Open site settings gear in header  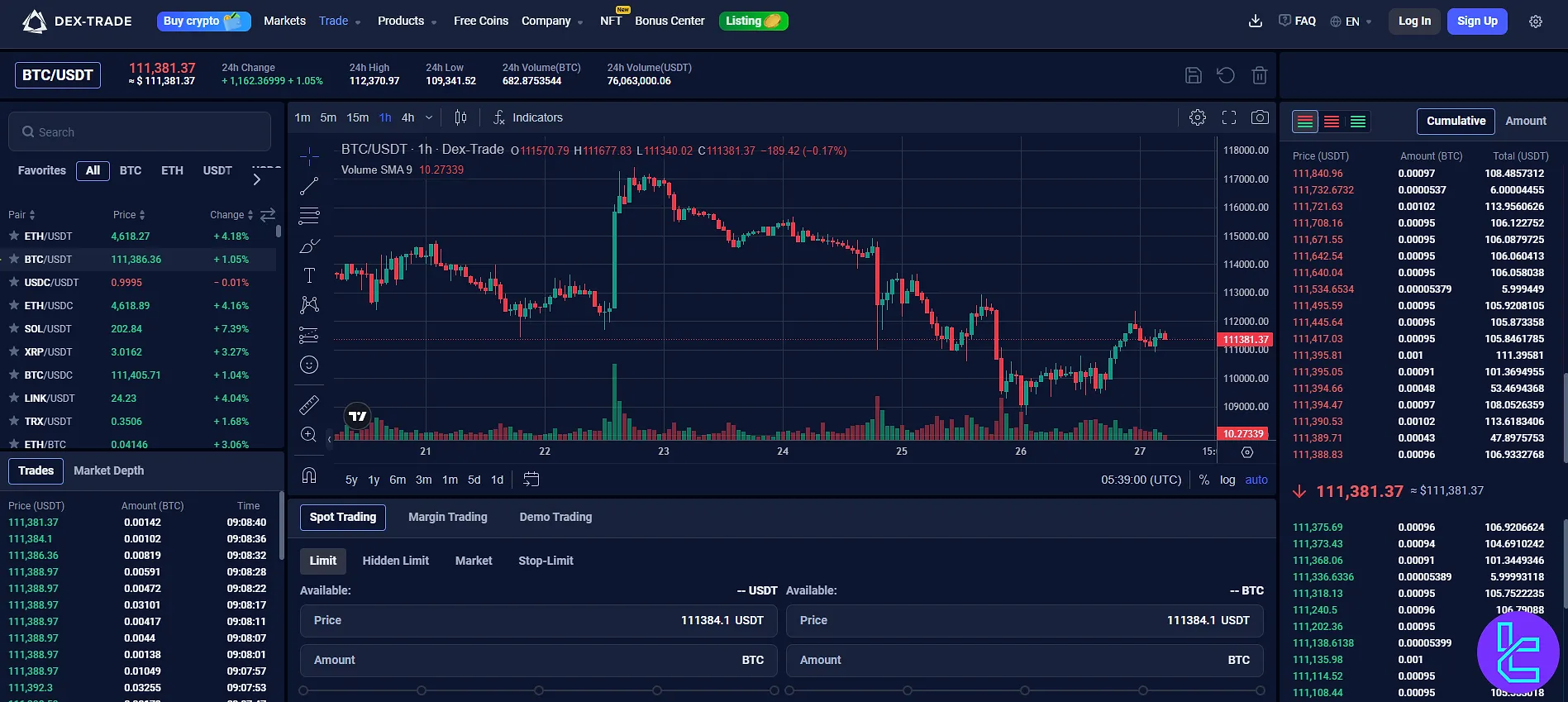[1536, 21]
